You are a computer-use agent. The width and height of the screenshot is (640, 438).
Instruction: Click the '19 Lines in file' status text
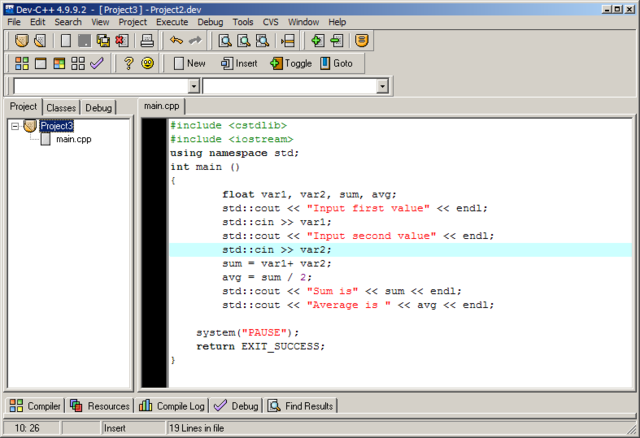(x=197, y=428)
